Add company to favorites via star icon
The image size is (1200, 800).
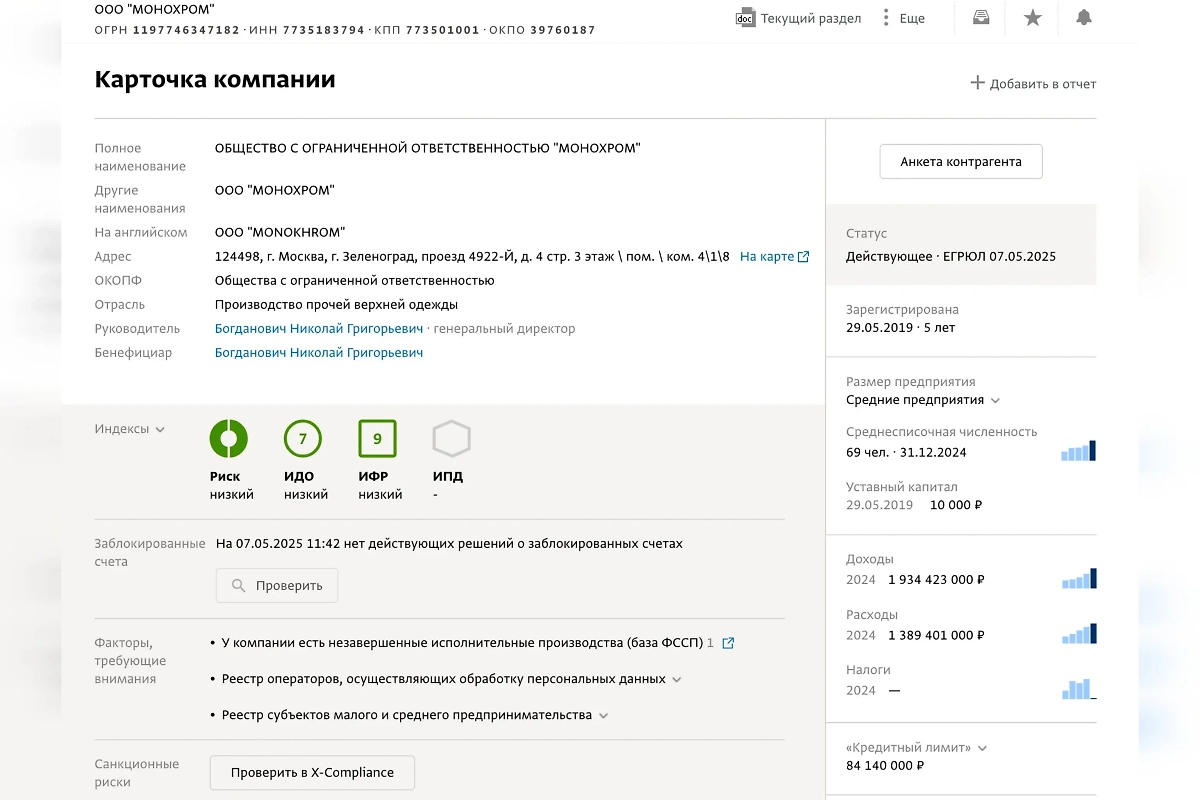pyautogui.click(x=1033, y=18)
